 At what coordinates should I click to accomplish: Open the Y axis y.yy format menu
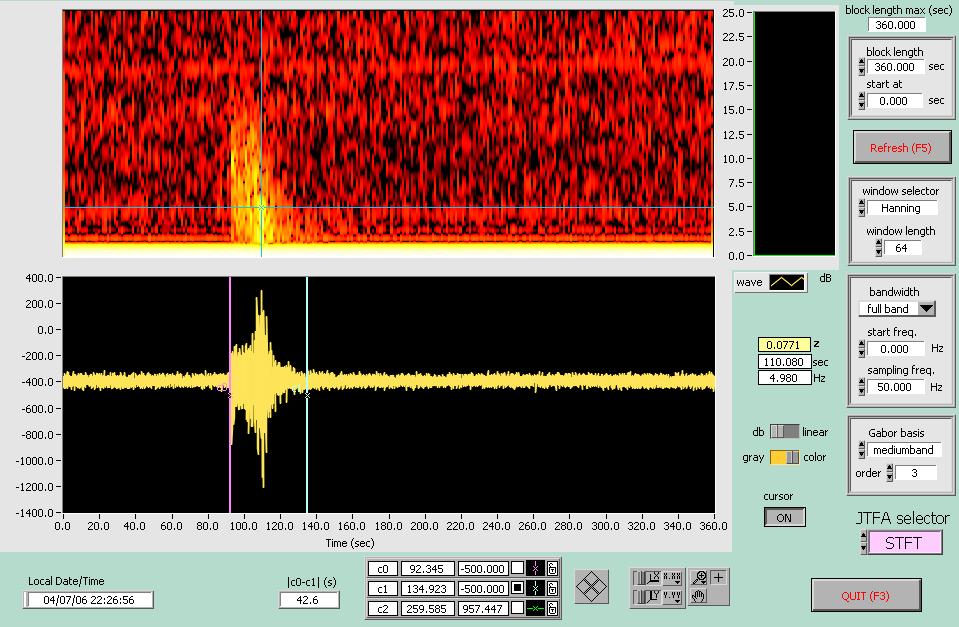[x=672, y=596]
